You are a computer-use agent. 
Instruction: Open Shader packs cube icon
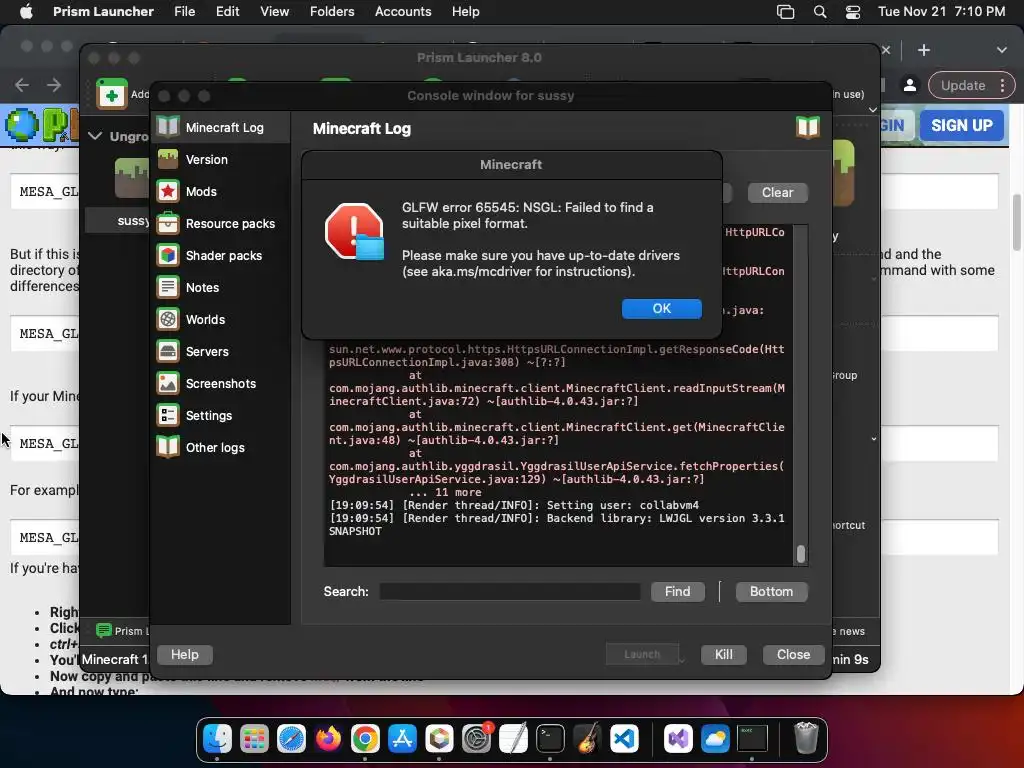tap(168, 255)
